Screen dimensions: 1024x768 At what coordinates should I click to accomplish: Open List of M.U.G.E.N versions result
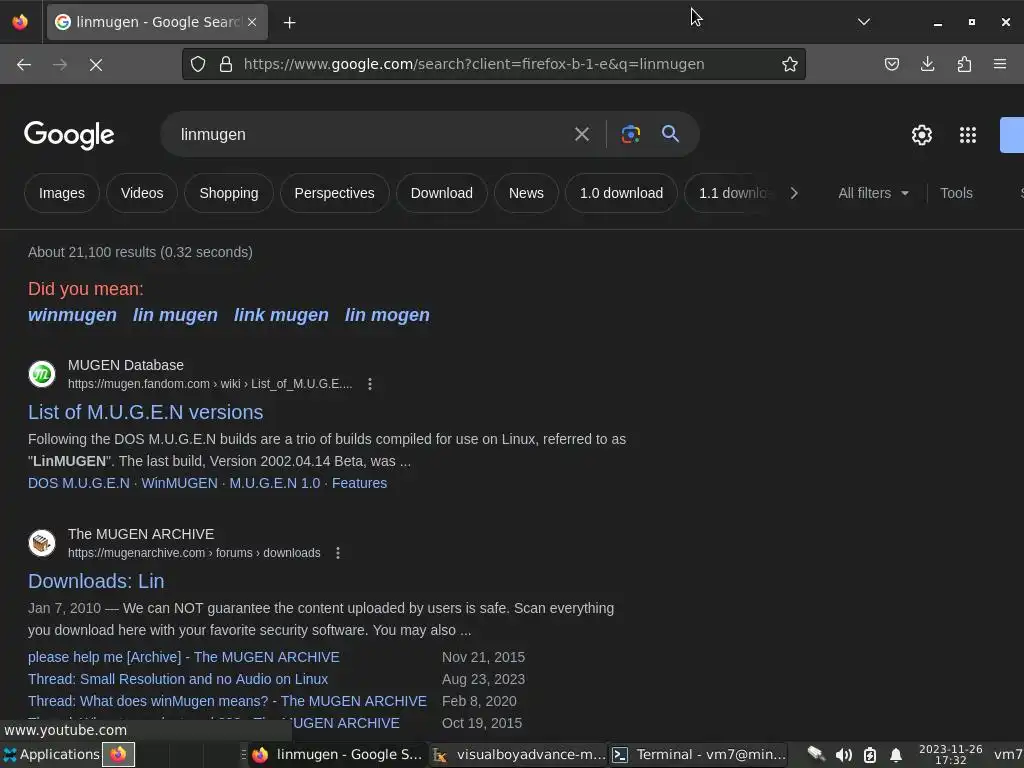pyautogui.click(x=146, y=412)
